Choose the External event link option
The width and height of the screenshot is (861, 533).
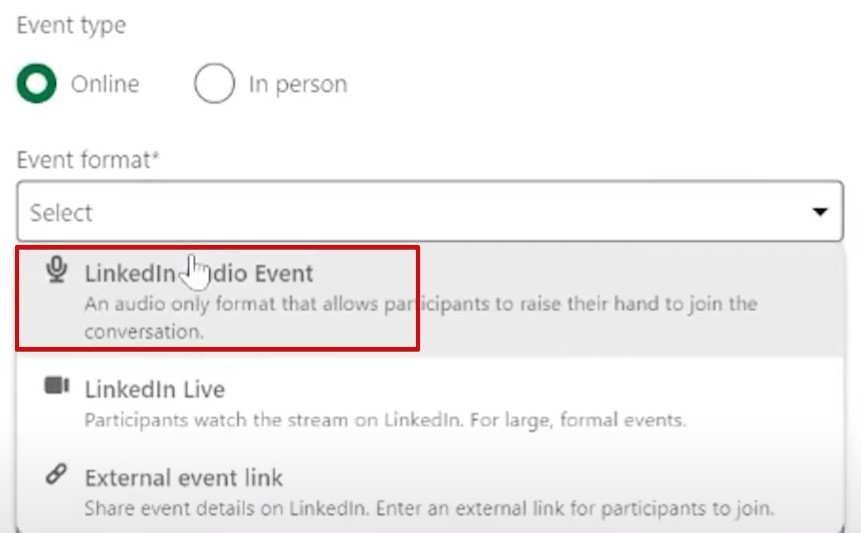183,477
